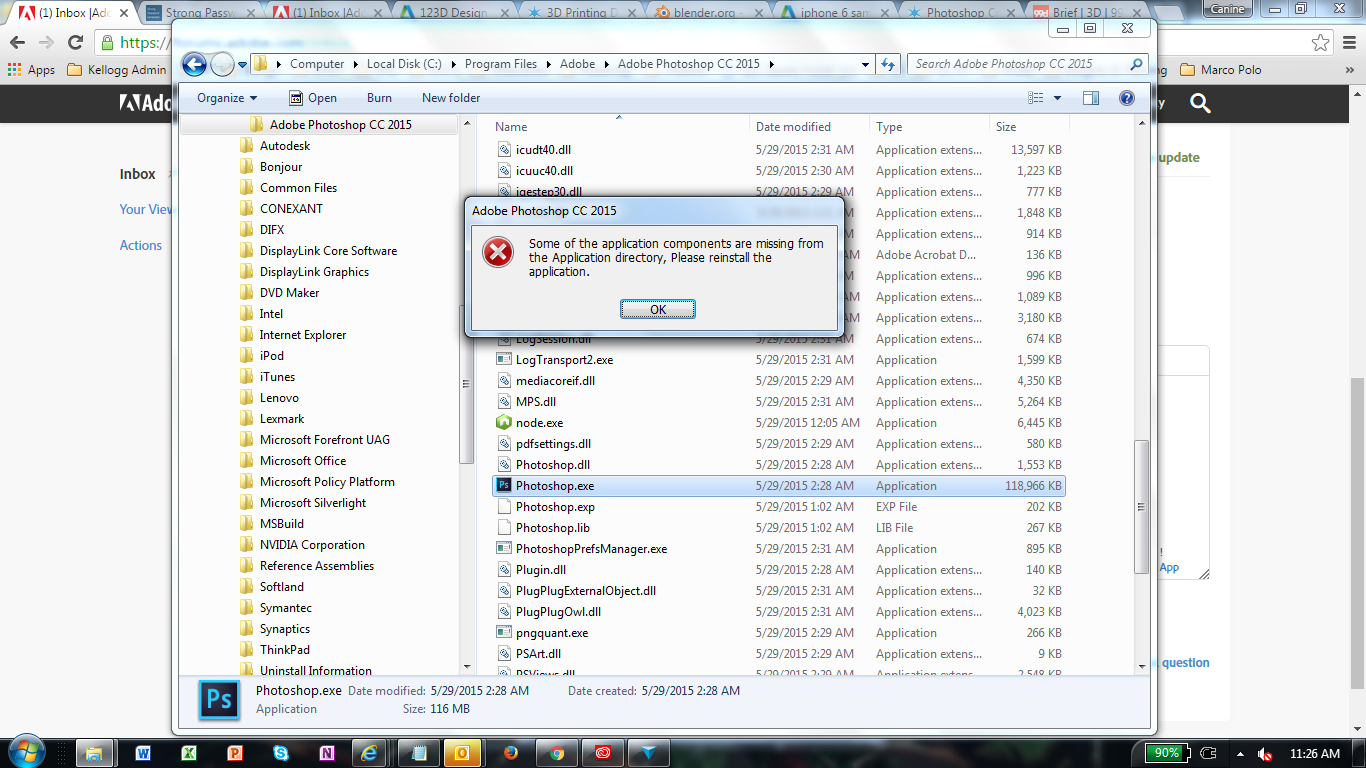Open PowerPoint from the taskbar

(x=235, y=753)
